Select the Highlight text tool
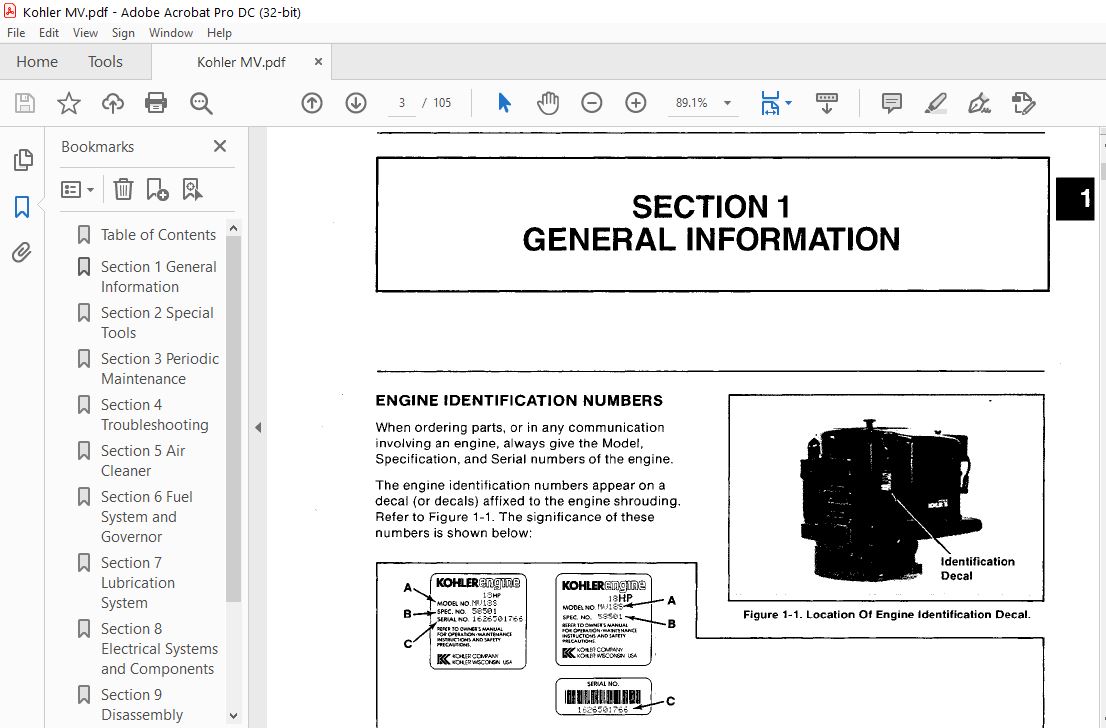Screen dimensions: 1106x728 point(935,103)
